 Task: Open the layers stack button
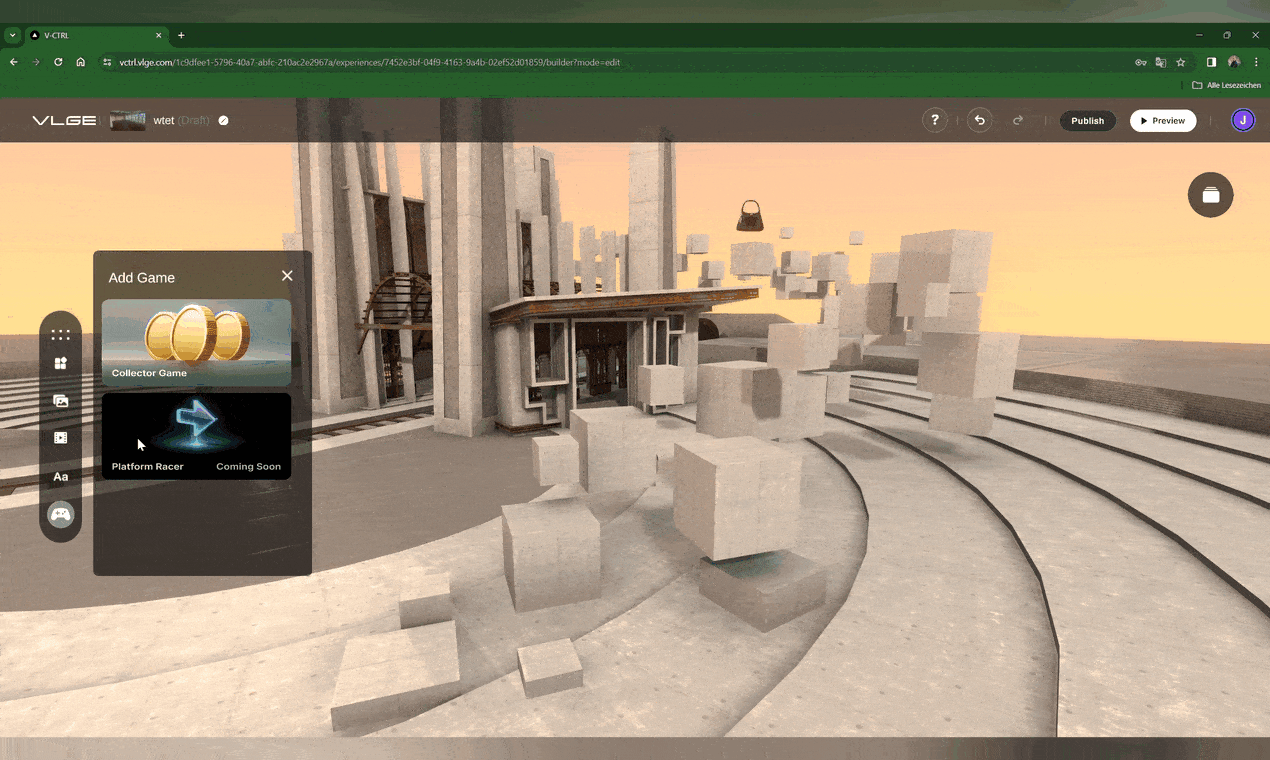click(1211, 195)
